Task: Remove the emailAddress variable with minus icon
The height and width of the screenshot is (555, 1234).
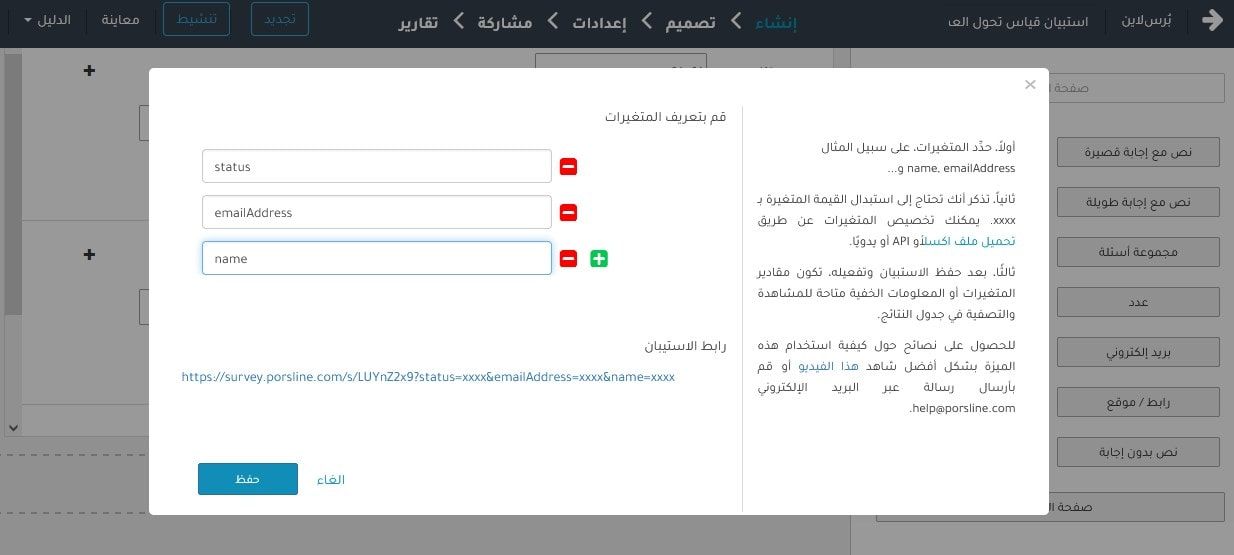Action: (568, 213)
